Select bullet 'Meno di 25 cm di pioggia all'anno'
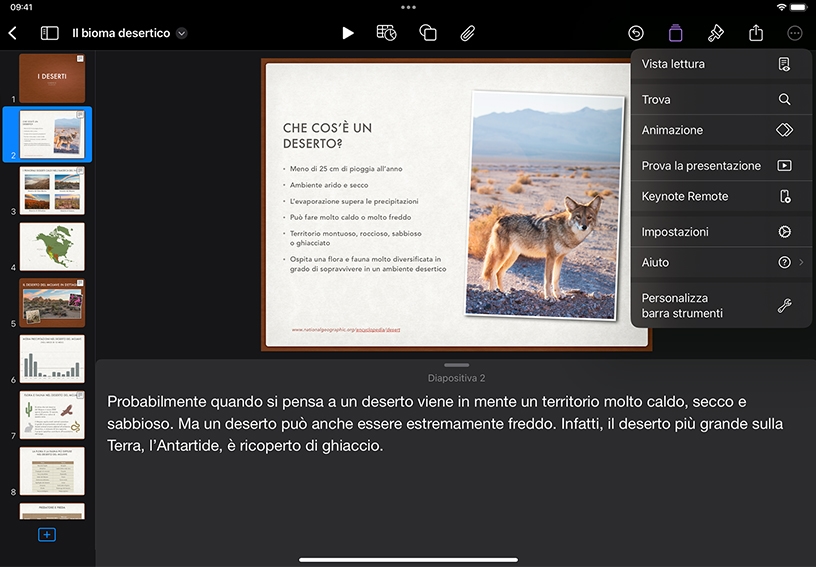The height and width of the screenshot is (567, 816). pos(346,169)
